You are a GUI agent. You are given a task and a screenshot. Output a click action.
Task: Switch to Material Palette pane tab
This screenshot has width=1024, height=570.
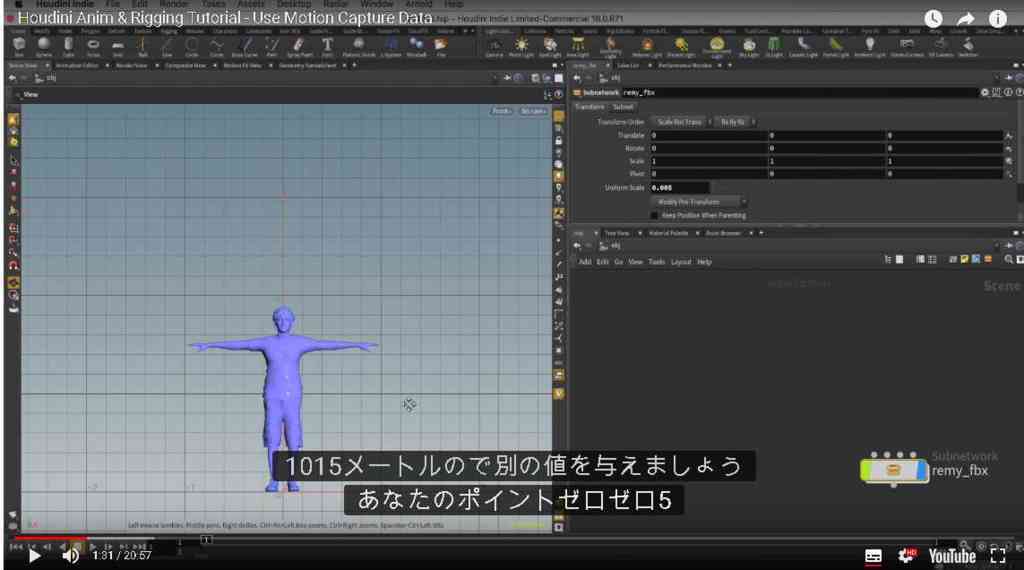[x=669, y=233]
